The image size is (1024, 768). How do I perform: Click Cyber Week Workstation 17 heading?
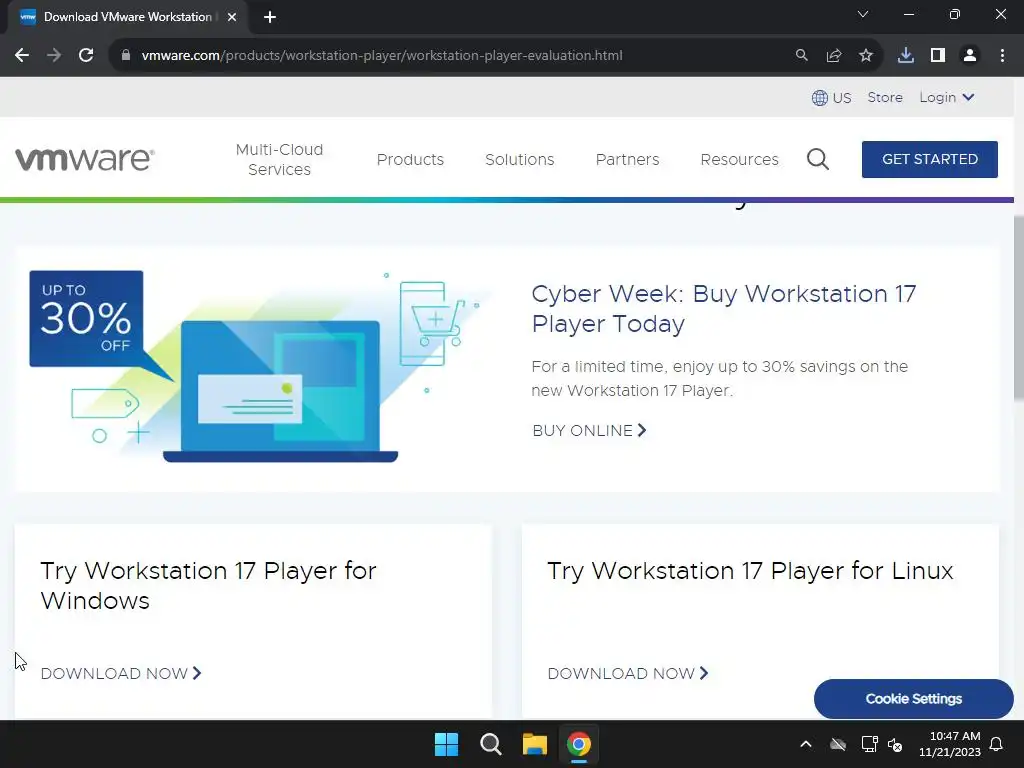(724, 308)
